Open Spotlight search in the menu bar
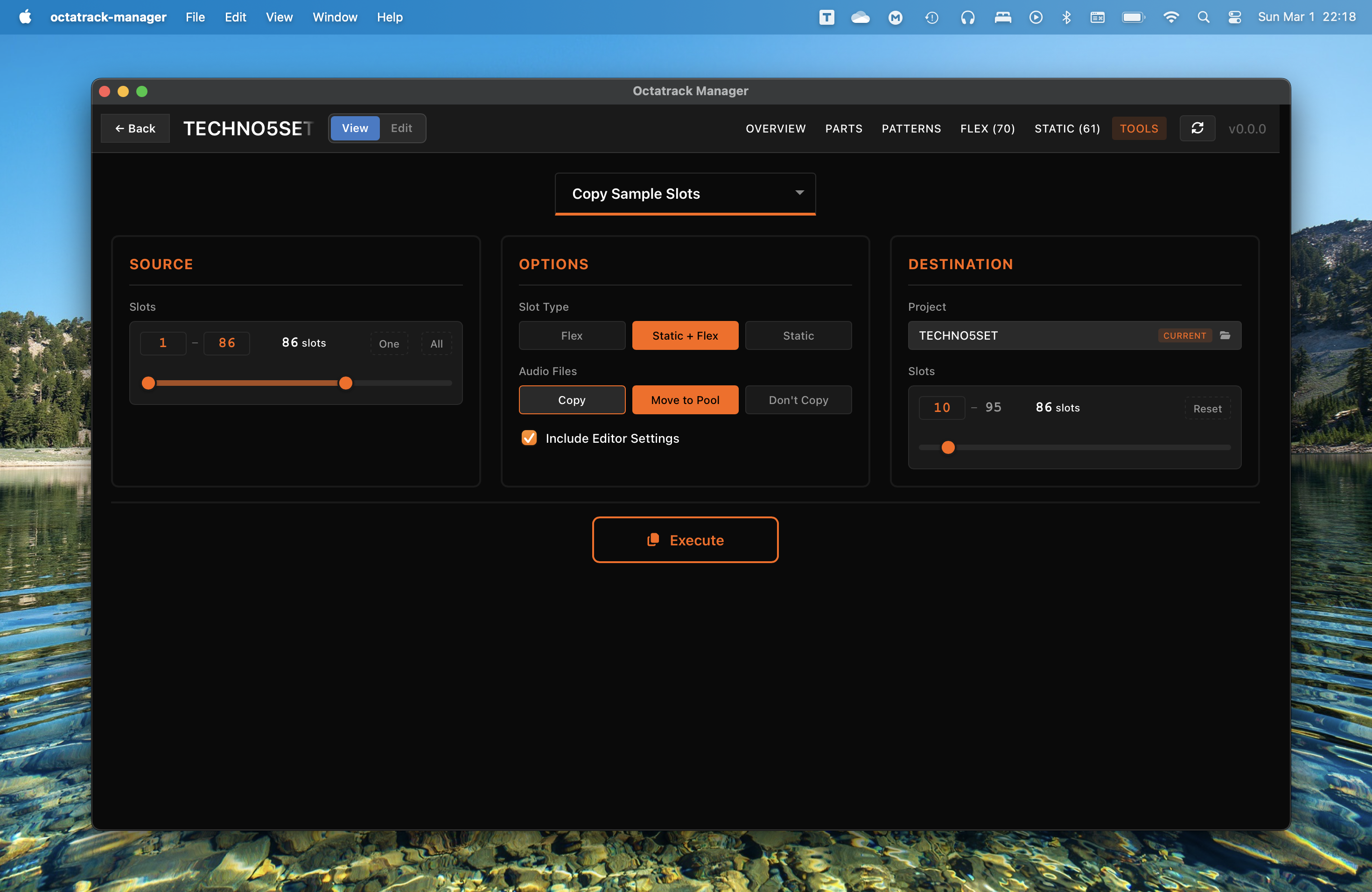The height and width of the screenshot is (892, 1372). 1204,17
